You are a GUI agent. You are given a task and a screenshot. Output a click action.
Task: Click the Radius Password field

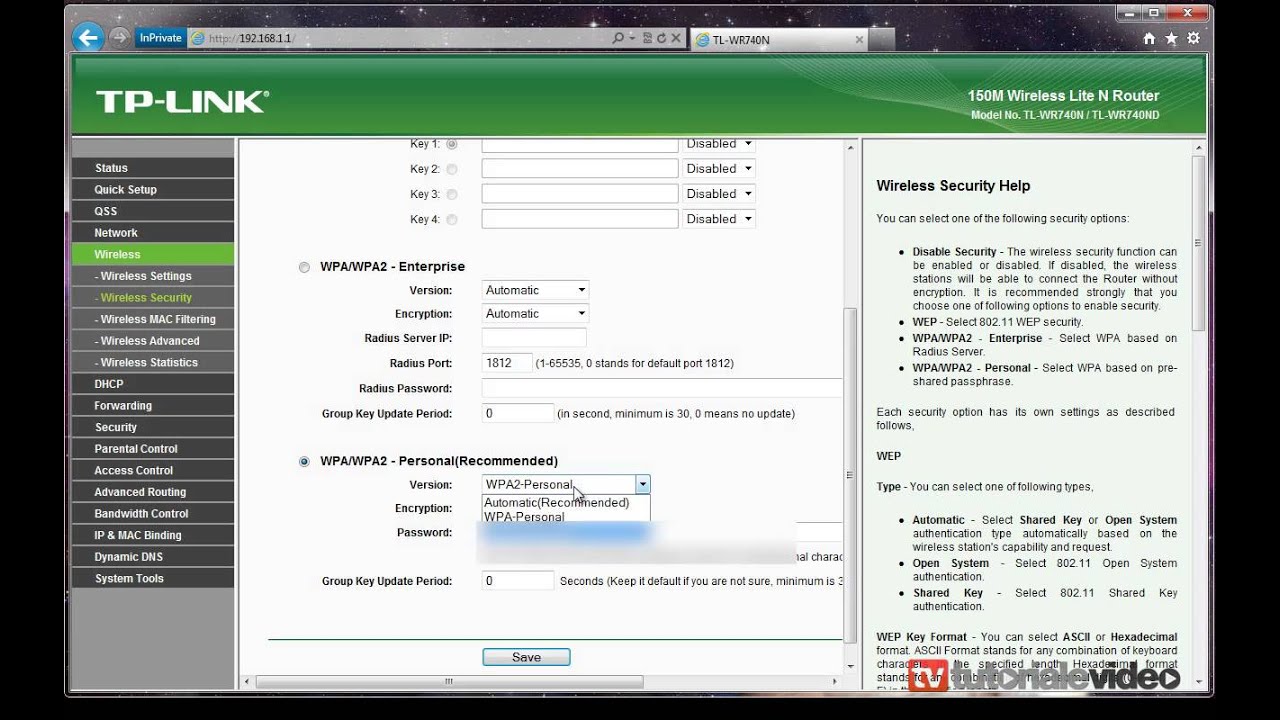tap(662, 388)
